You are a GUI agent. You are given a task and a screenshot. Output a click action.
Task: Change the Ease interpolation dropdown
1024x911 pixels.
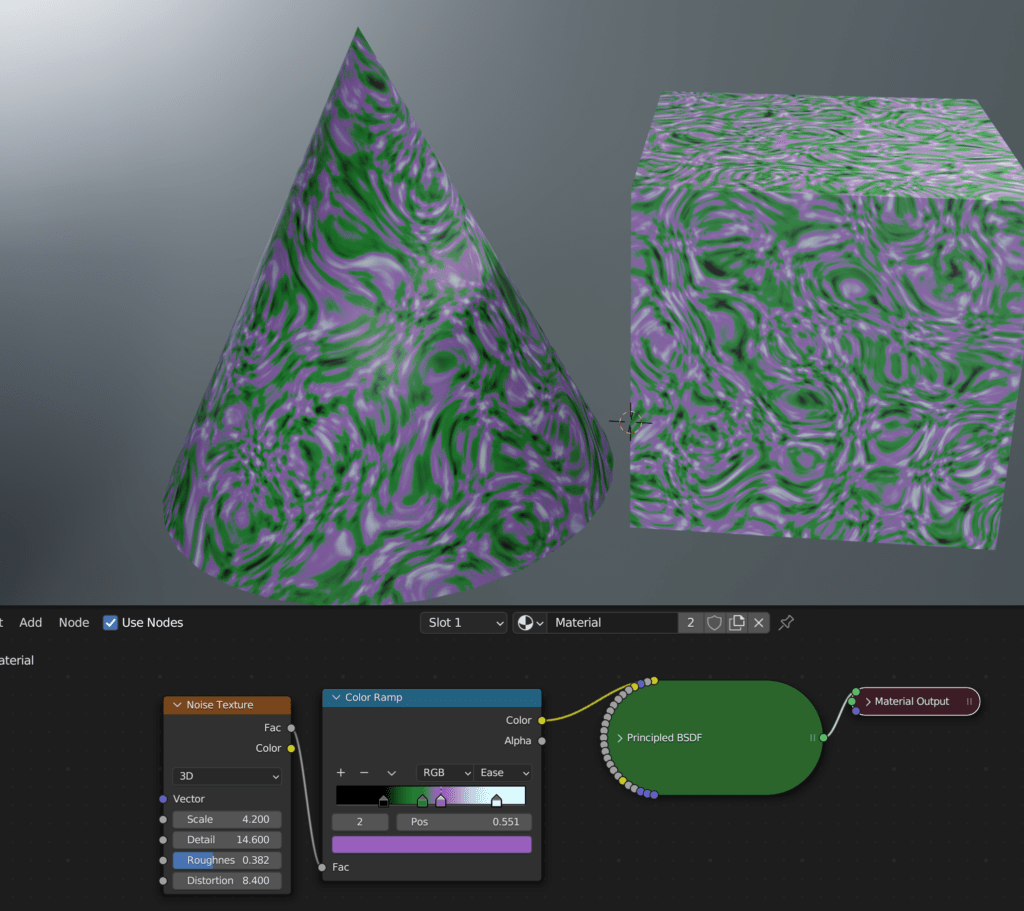pyautogui.click(x=503, y=772)
